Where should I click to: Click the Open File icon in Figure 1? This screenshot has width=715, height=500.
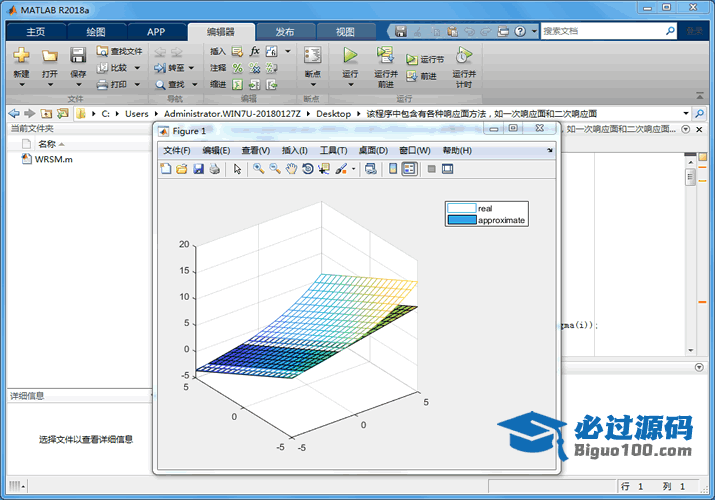[182, 169]
